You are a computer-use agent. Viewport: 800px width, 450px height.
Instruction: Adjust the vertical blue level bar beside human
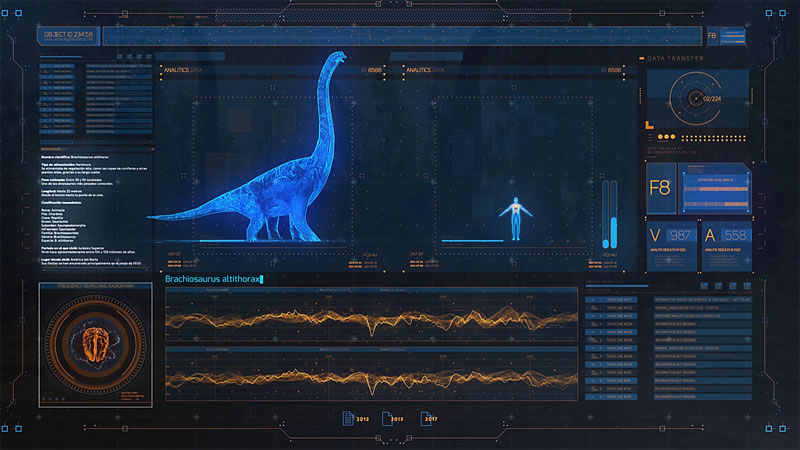click(606, 214)
